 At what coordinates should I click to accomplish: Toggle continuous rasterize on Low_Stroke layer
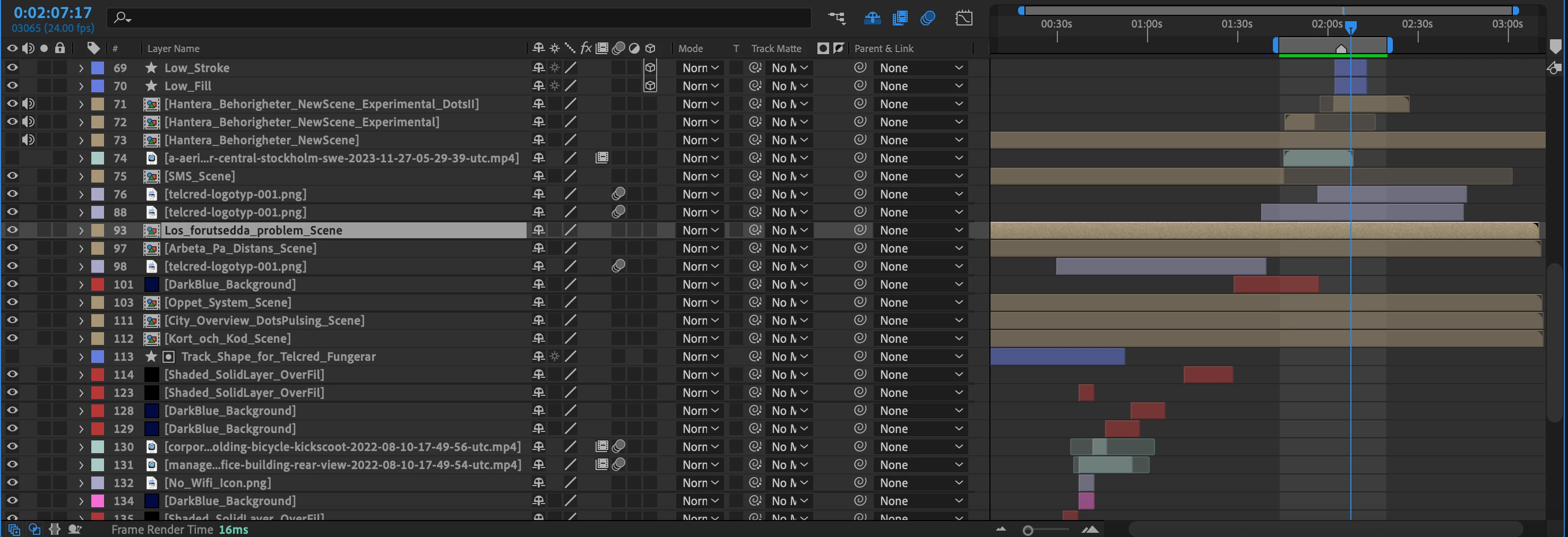555,67
